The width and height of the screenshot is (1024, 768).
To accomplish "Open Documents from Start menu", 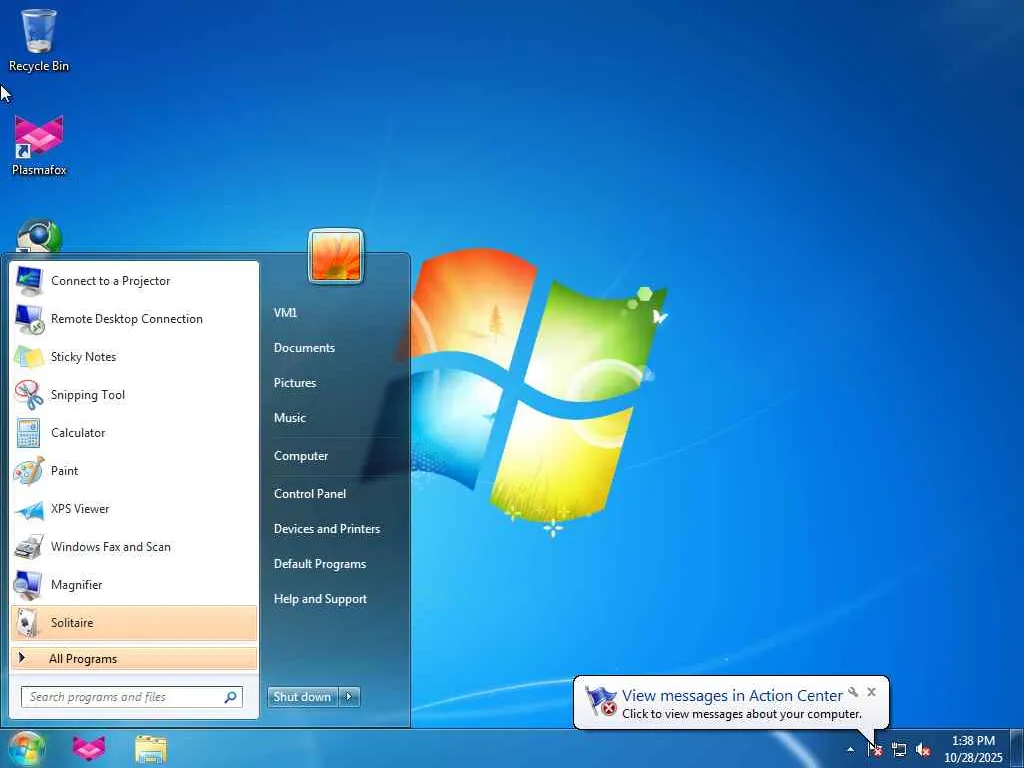I will (x=304, y=348).
